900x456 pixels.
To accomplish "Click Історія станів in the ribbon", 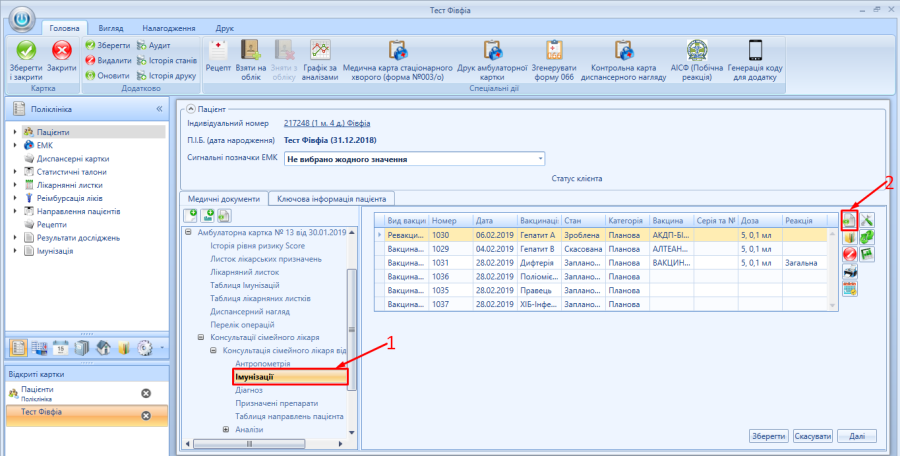I will [166, 60].
